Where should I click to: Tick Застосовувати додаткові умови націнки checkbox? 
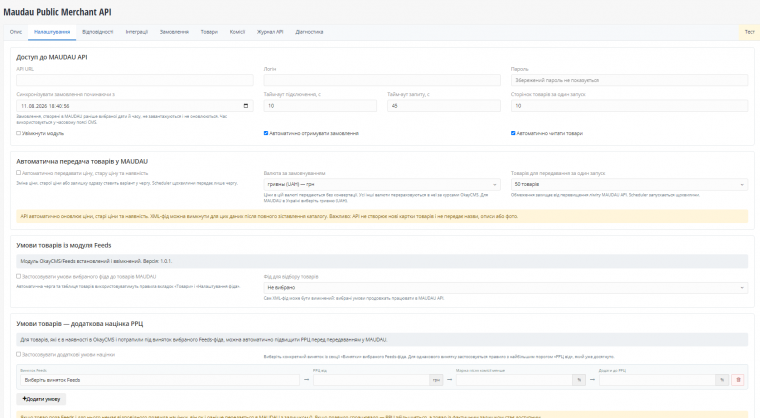pyautogui.click(x=18, y=354)
